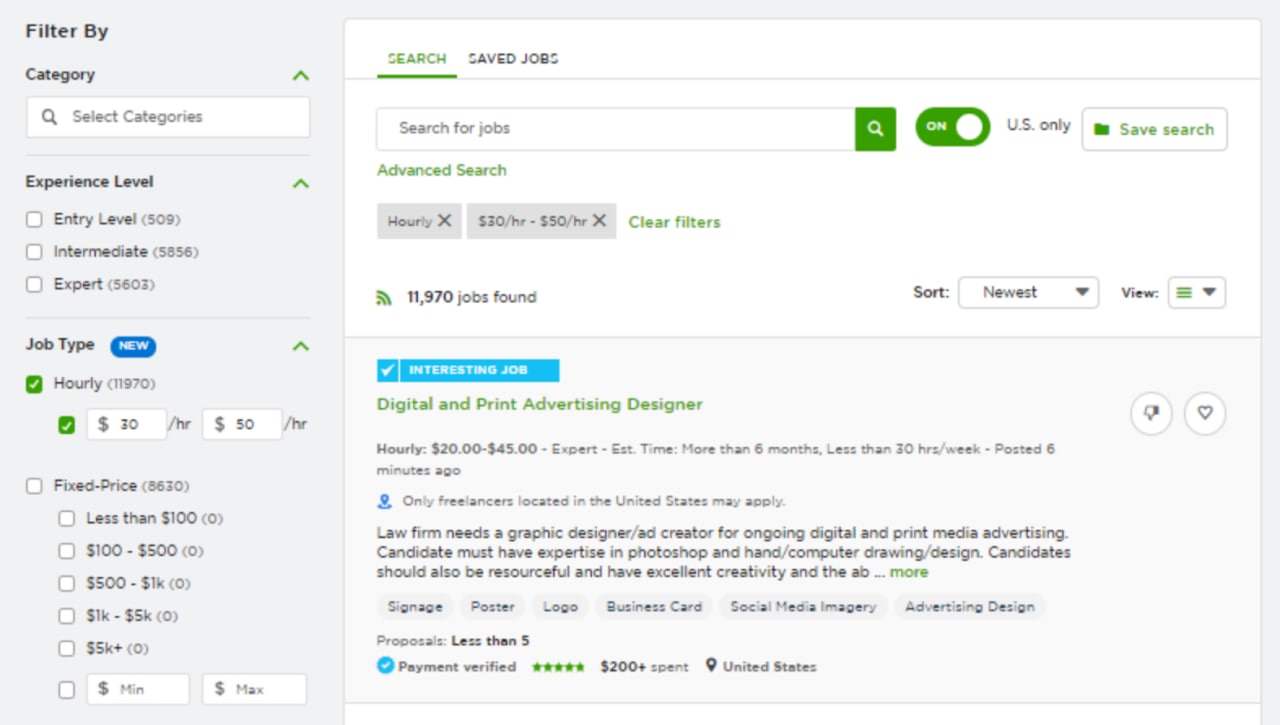The height and width of the screenshot is (725, 1280).
Task: Switch to the SAVED JOBS tab
Action: tap(513, 59)
